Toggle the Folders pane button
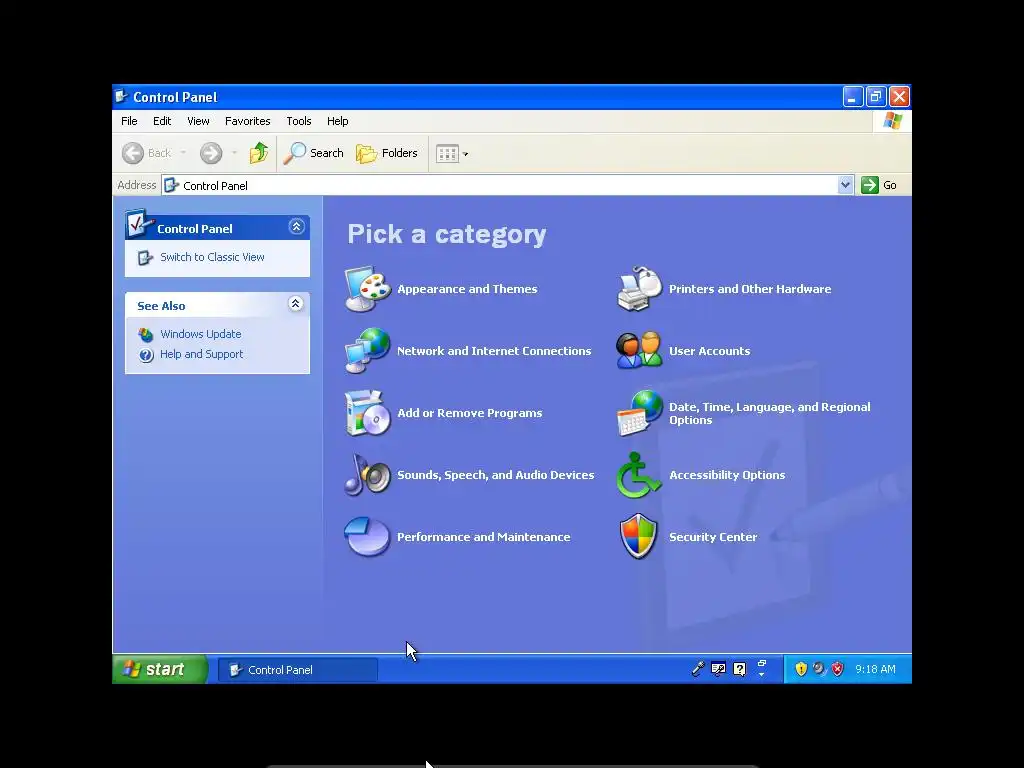 (x=387, y=153)
